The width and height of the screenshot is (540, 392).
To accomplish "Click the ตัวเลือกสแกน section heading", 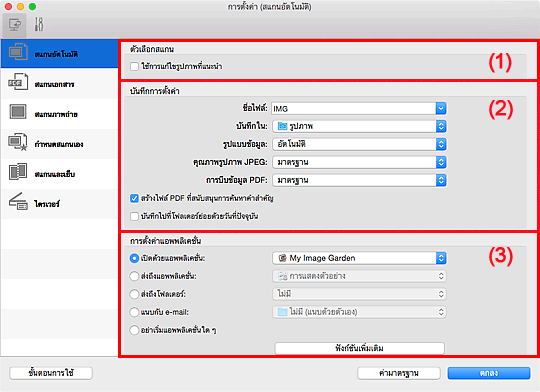I will coord(152,49).
